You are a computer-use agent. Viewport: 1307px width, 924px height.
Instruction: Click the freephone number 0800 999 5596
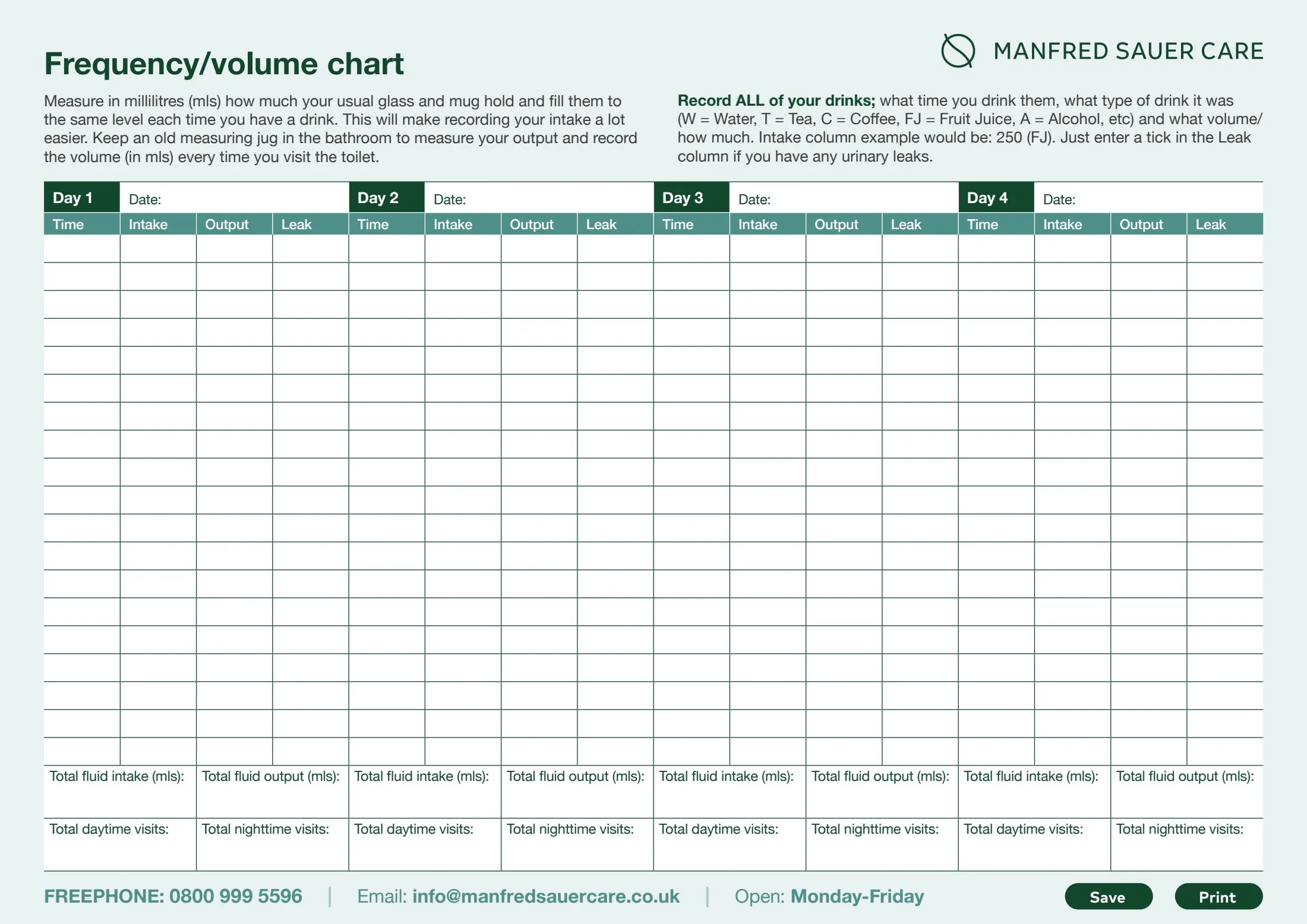pyautogui.click(x=235, y=896)
